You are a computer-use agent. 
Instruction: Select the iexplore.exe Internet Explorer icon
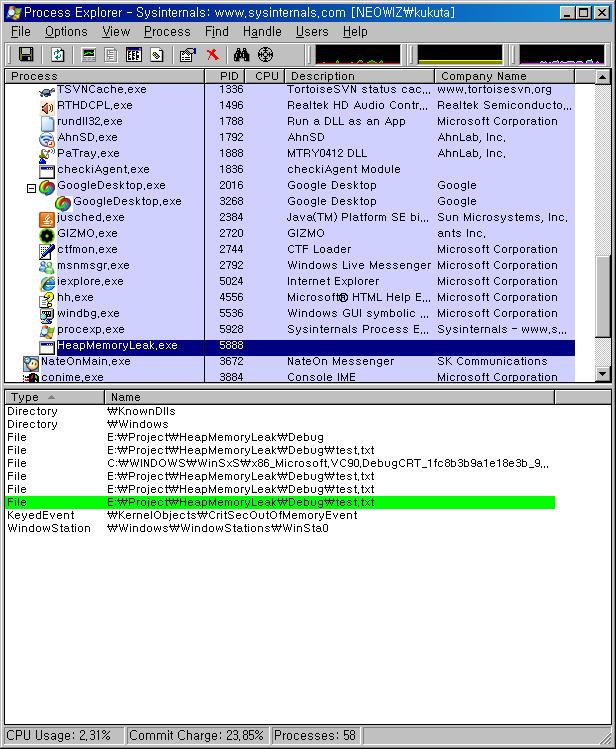[47, 283]
